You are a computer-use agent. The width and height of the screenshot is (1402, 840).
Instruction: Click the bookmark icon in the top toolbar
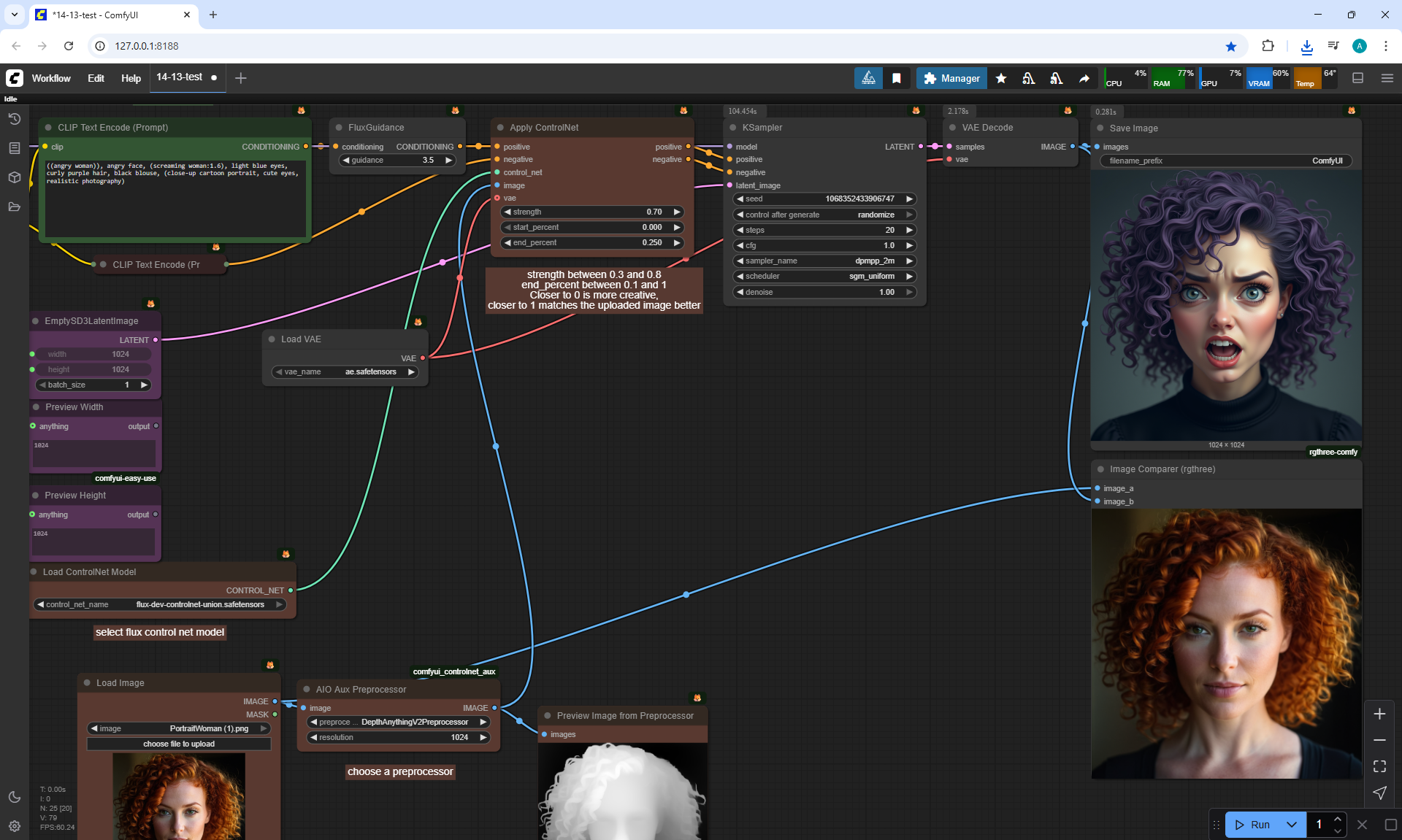(896, 78)
